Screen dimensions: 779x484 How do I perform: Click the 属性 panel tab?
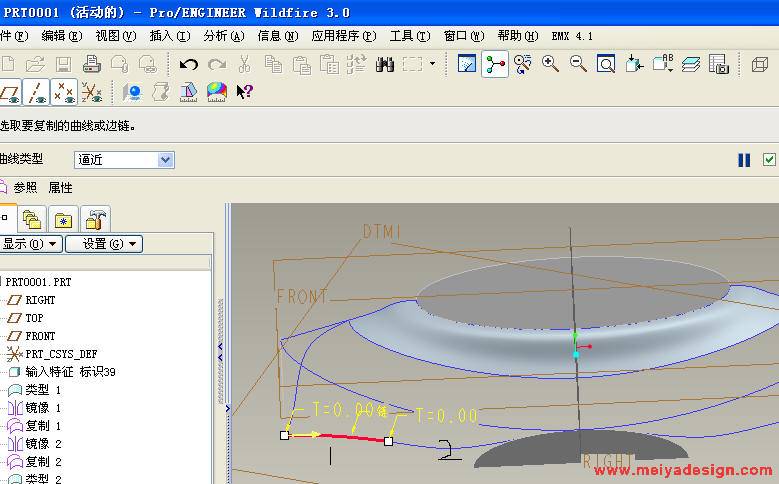tap(61, 188)
